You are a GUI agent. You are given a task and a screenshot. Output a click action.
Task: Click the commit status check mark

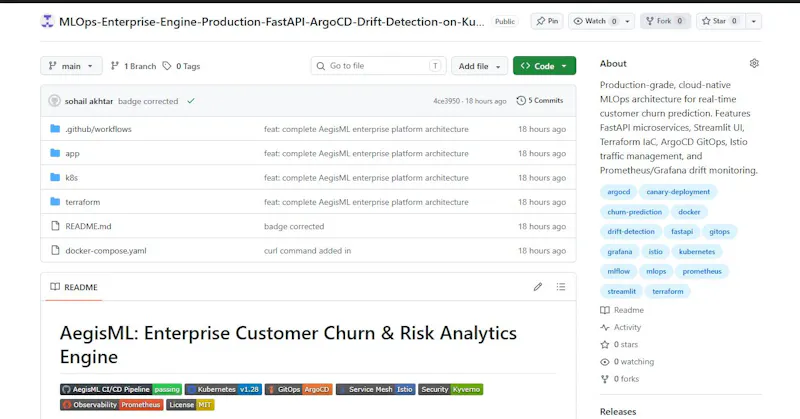(191, 101)
